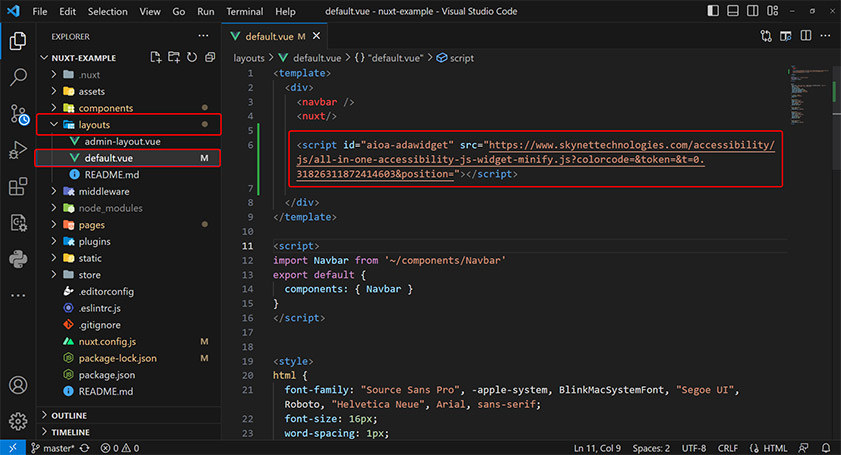
Task: Open the Extensions view
Action: point(18,187)
